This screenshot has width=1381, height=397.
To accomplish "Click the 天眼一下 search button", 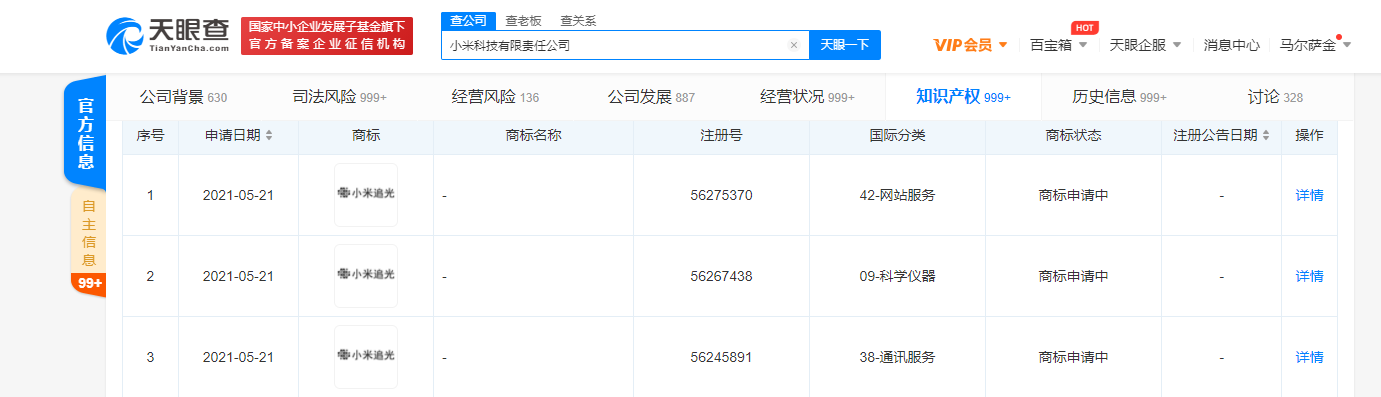I will [x=845, y=45].
